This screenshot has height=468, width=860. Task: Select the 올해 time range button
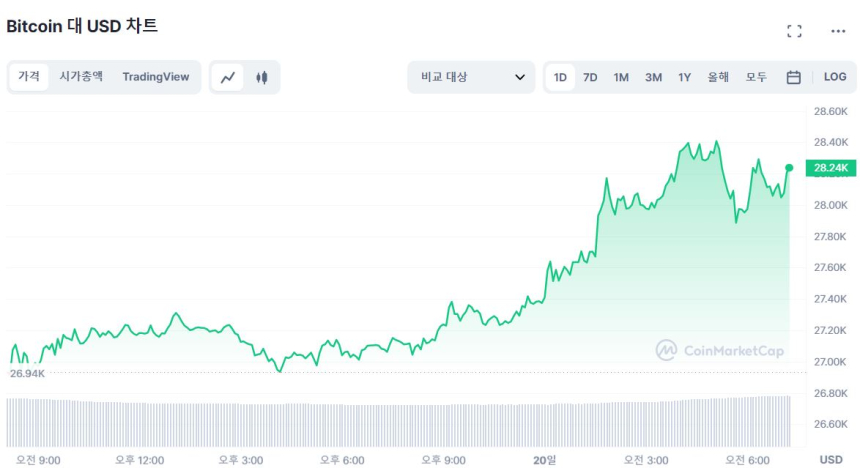pyautogui.click(x=718, y=77)
